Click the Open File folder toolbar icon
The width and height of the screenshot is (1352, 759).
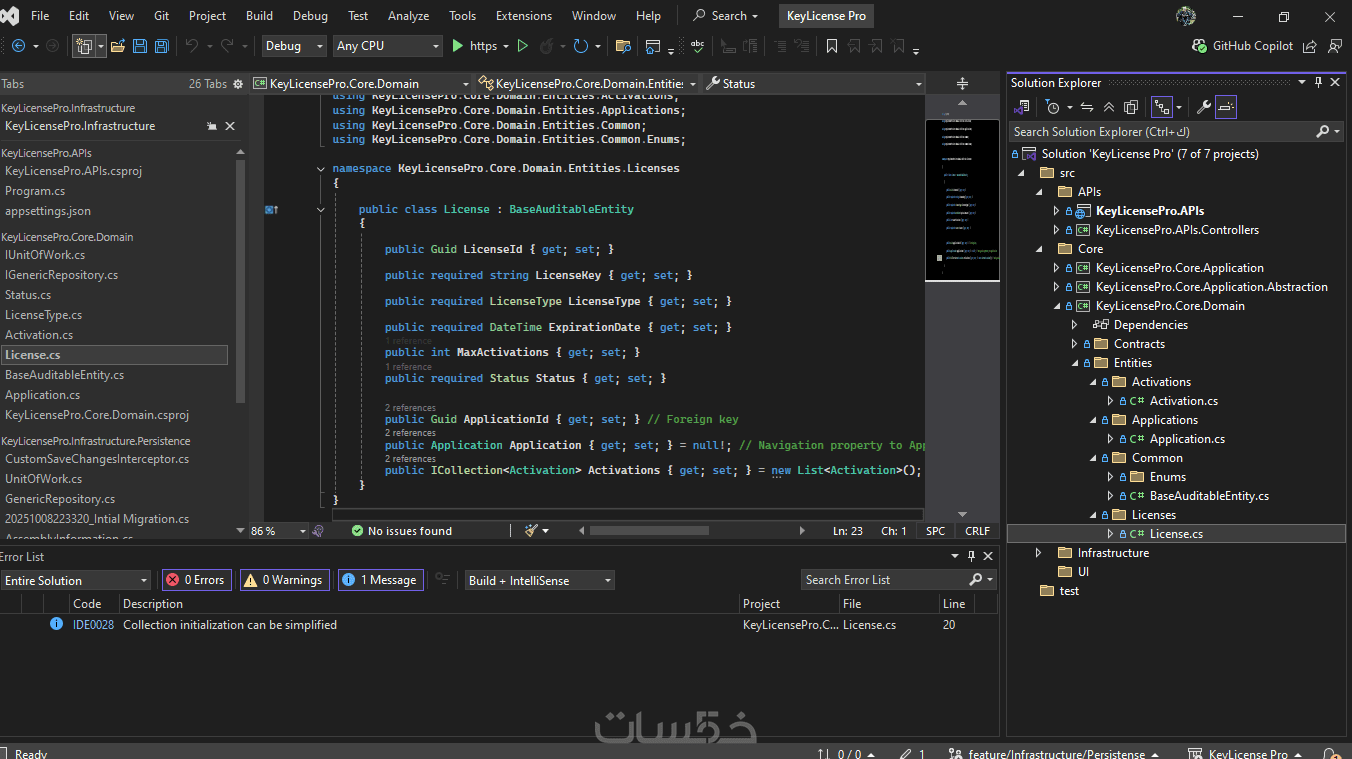[x=118, y=46]
